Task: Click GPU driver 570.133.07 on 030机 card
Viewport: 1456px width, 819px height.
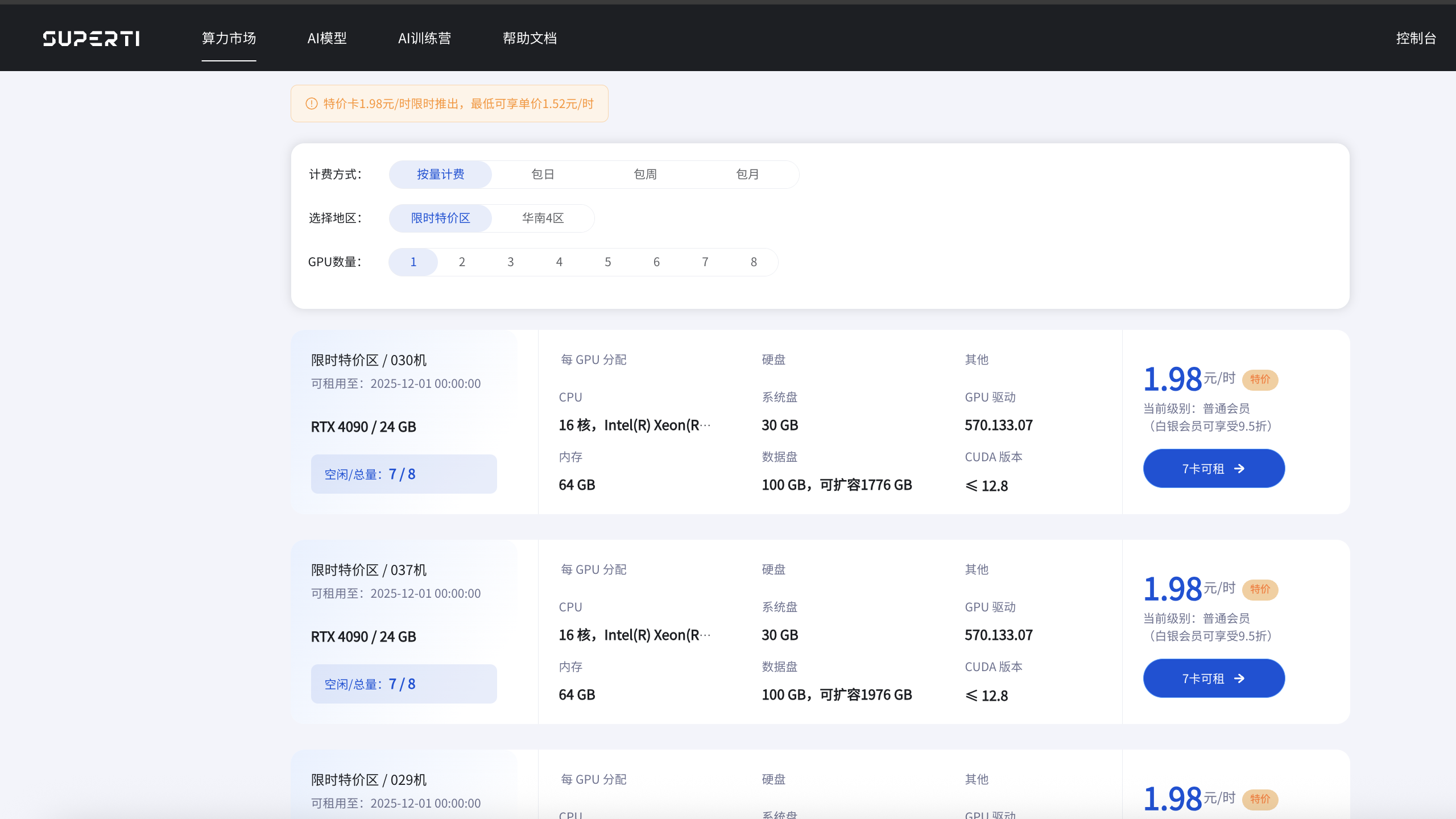Action: [x=999, y=425]
